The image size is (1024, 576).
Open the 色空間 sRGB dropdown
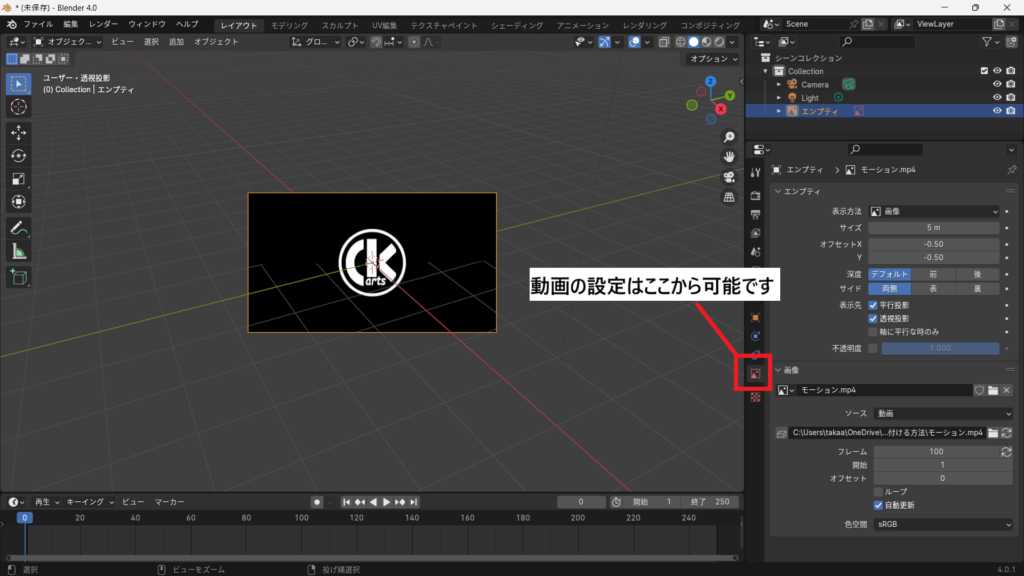(x=942, y=524)
